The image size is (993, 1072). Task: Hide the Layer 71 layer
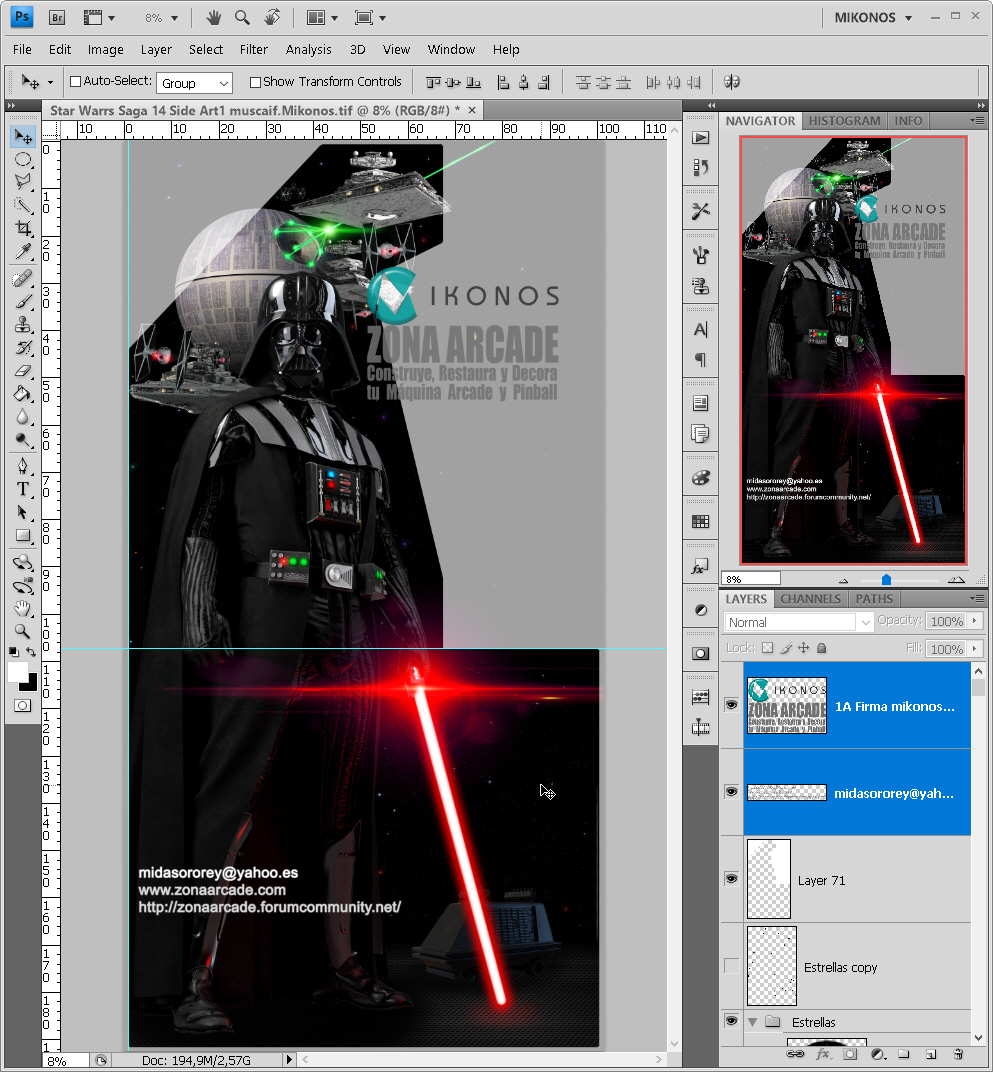pos(731,879)
